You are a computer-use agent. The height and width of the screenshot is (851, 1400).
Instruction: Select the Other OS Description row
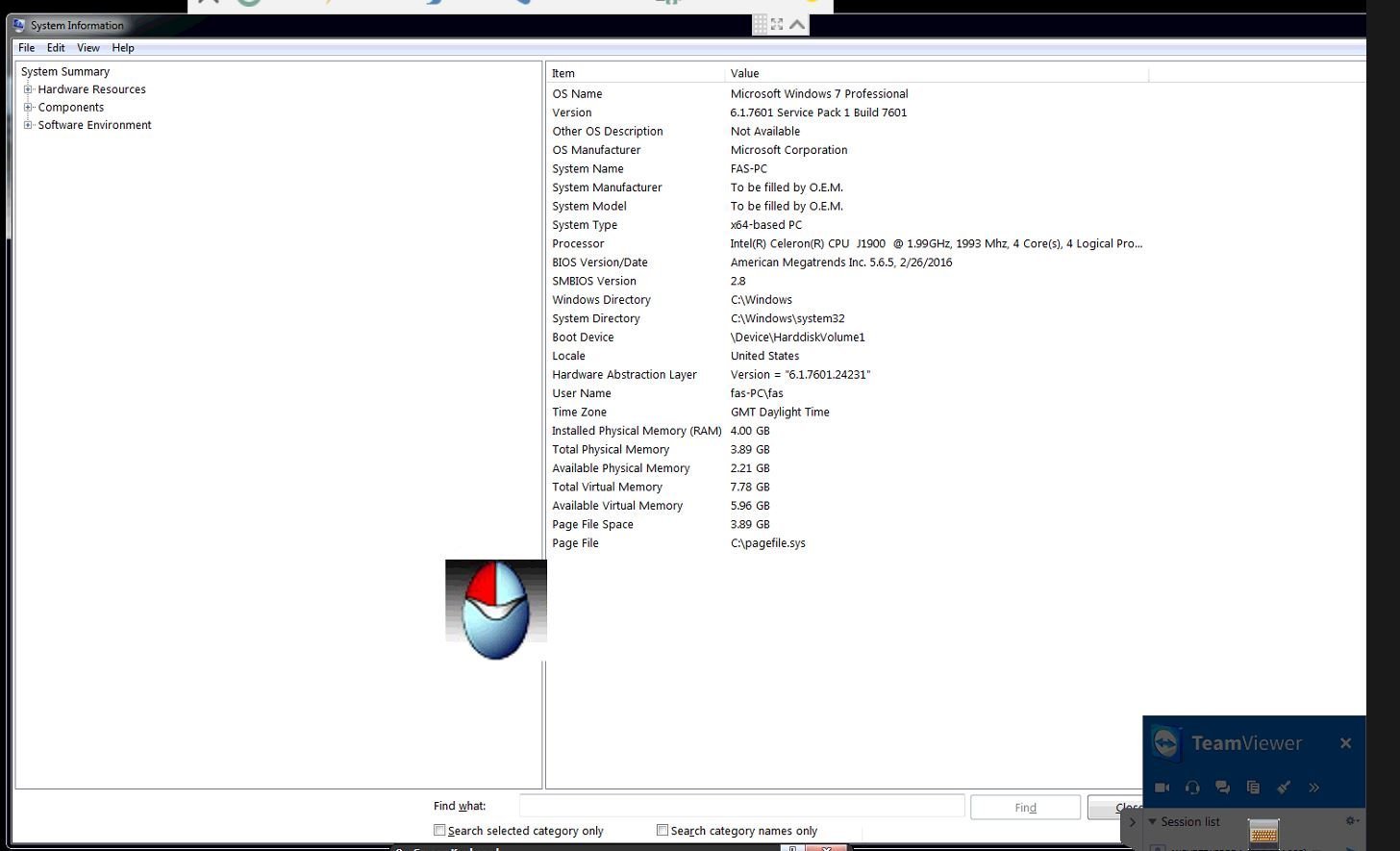(847, 132)
